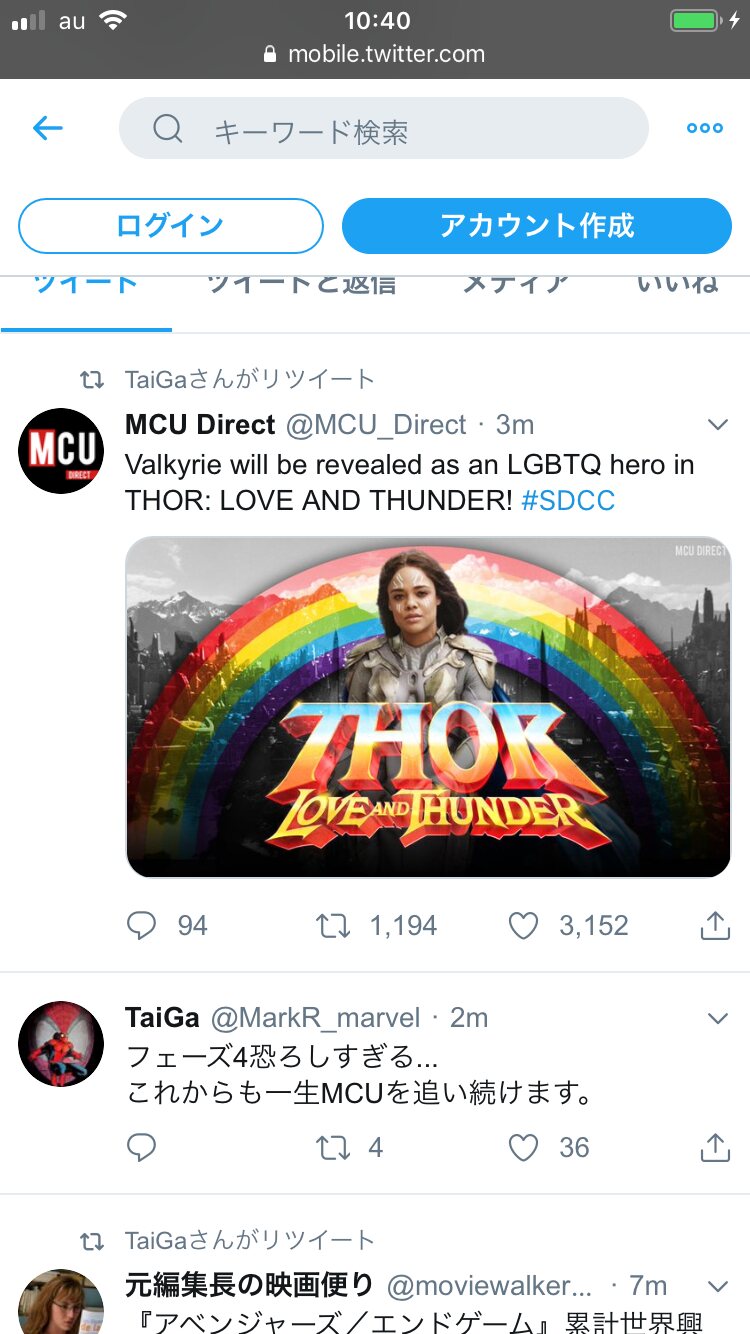Expand the MCU Direct tweet dropdown chevron
Image resolution: width=750 pixels, height=1334 pixels.
717,425
